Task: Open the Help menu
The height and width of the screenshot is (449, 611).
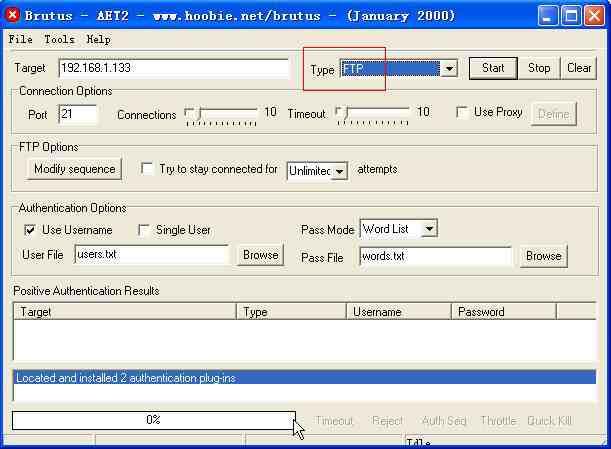Action: 98,39
